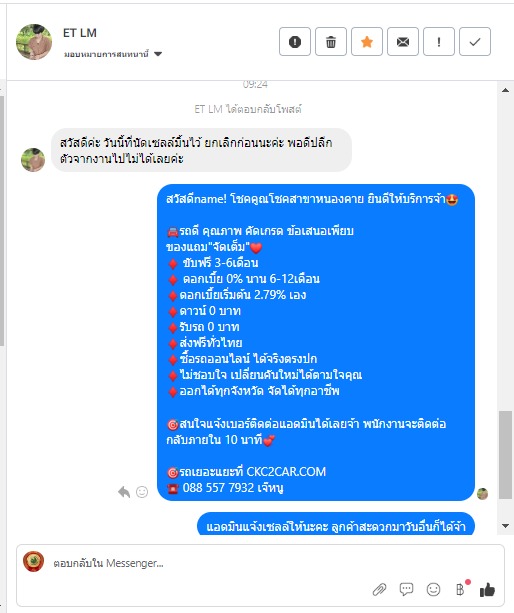Click the baht payment request icon
The width and height of the screenshot is (514, 613).
(x=460, y=589)
